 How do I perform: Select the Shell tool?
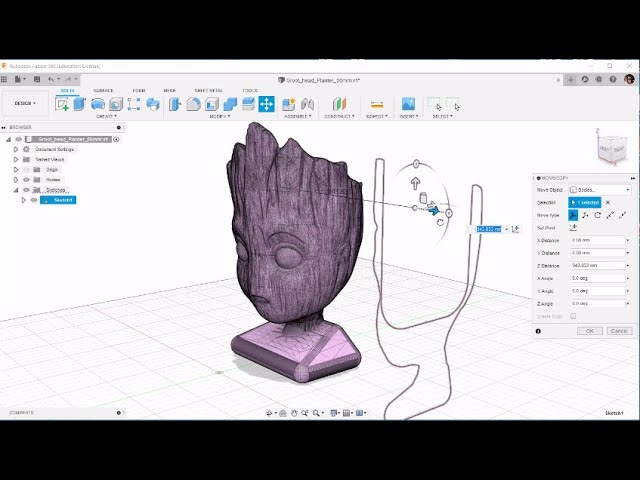[211, 104]
